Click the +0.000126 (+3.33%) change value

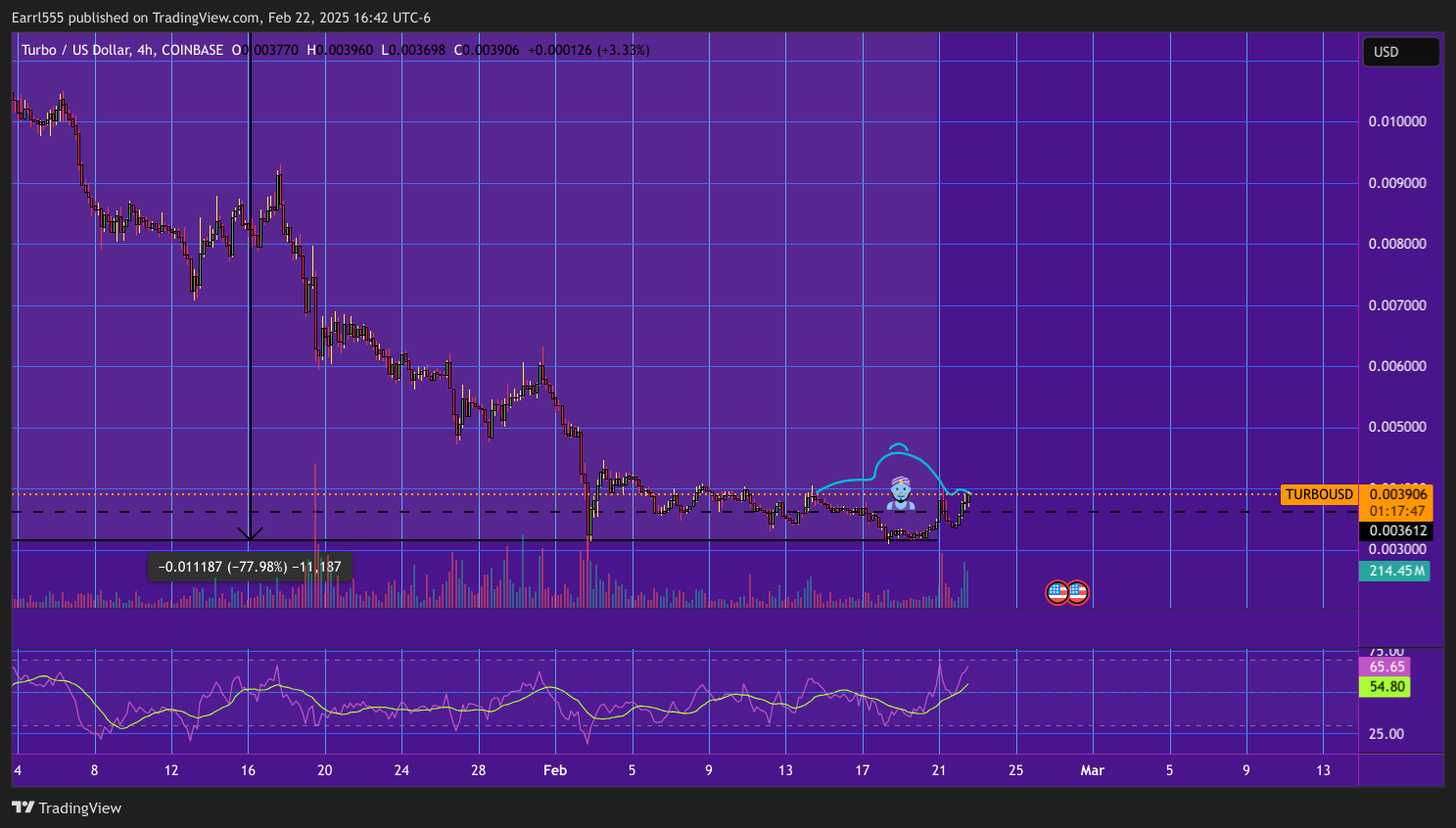(588, 50)
